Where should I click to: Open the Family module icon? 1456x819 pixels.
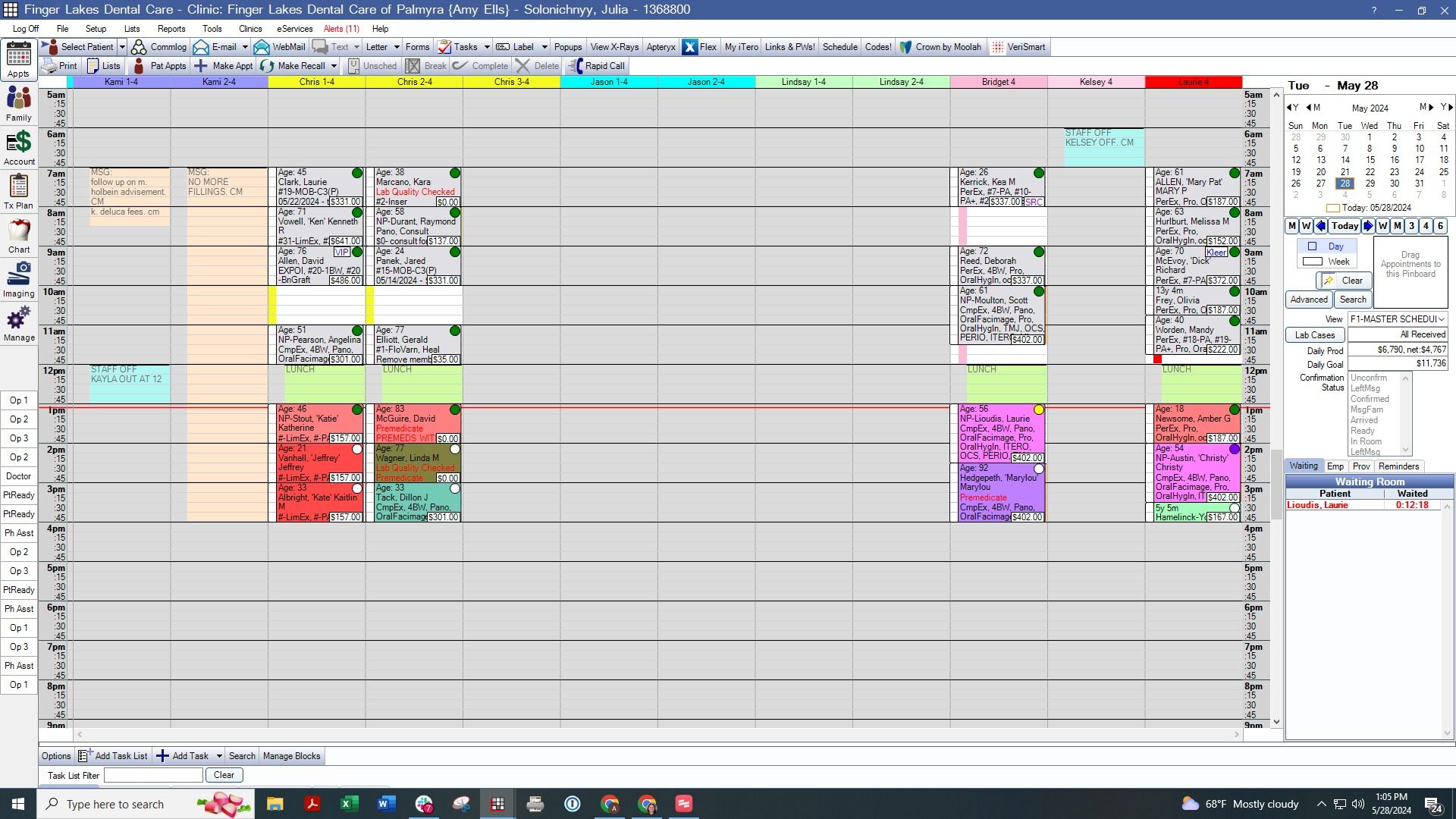[x=19, y=103]
